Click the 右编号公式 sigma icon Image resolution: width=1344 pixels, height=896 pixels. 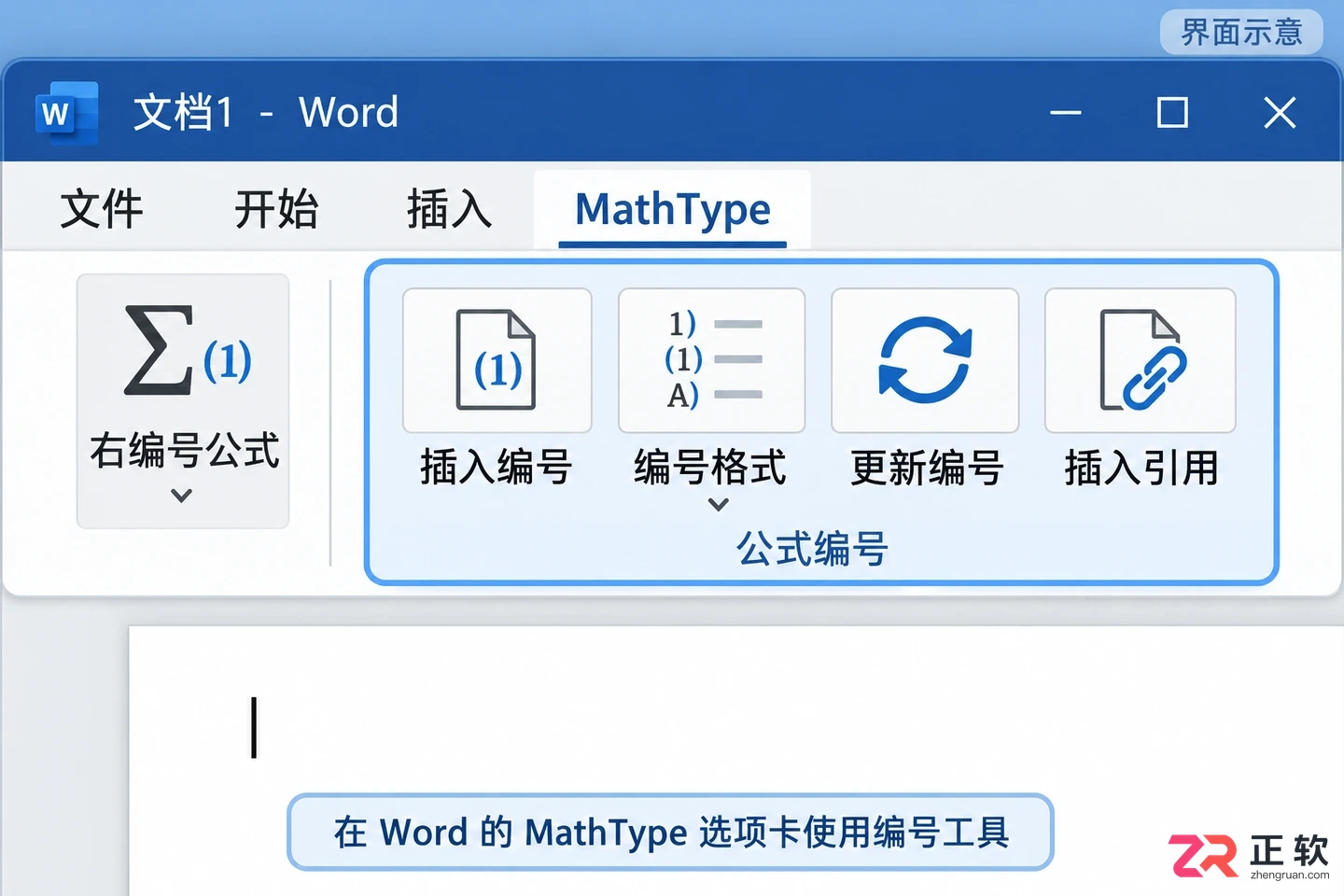tap(188, 350)
